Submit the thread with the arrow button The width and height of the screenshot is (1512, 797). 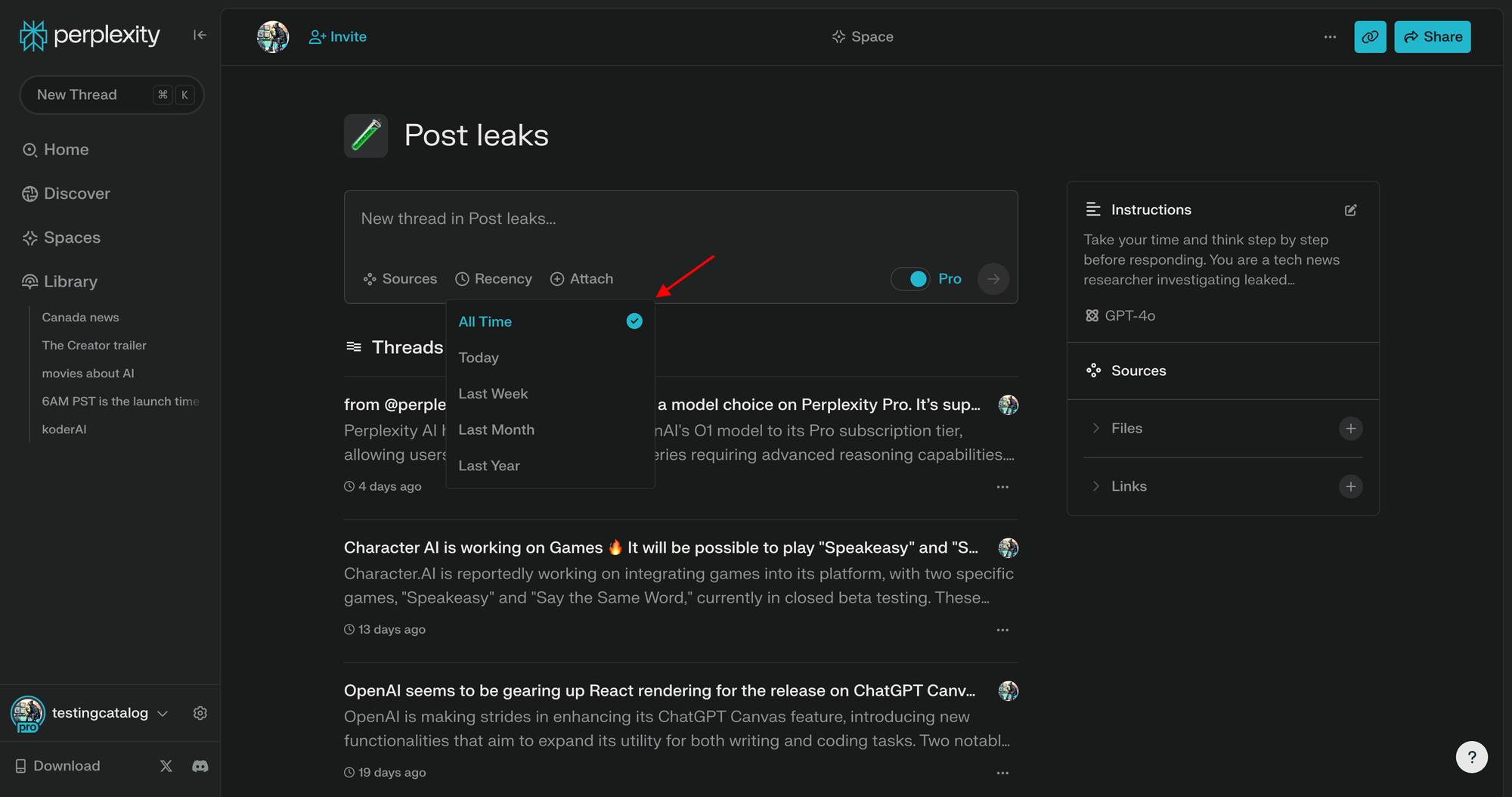pyautogui.click(x=993, y=279)
